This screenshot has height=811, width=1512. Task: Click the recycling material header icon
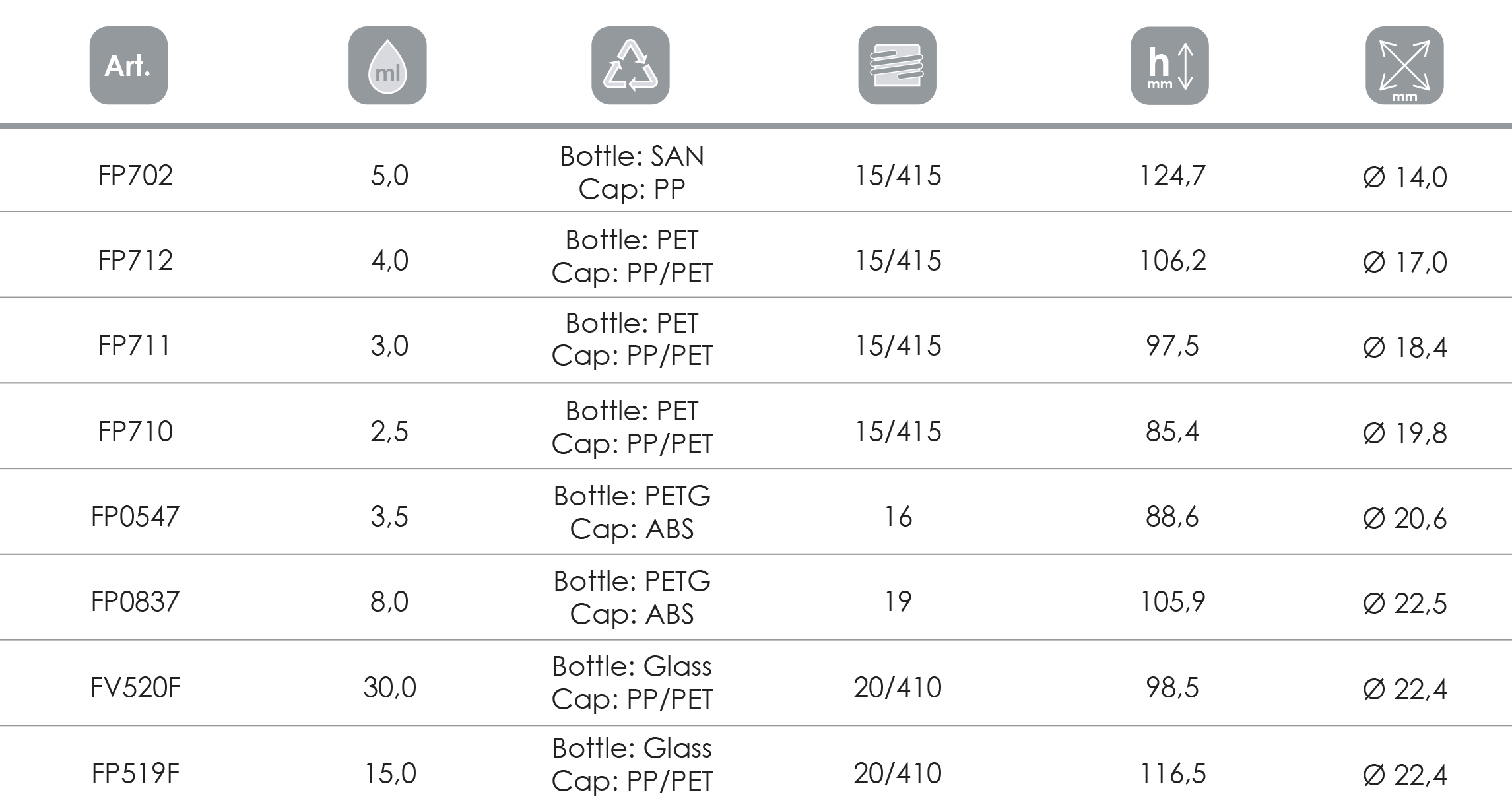pos(630,66)
